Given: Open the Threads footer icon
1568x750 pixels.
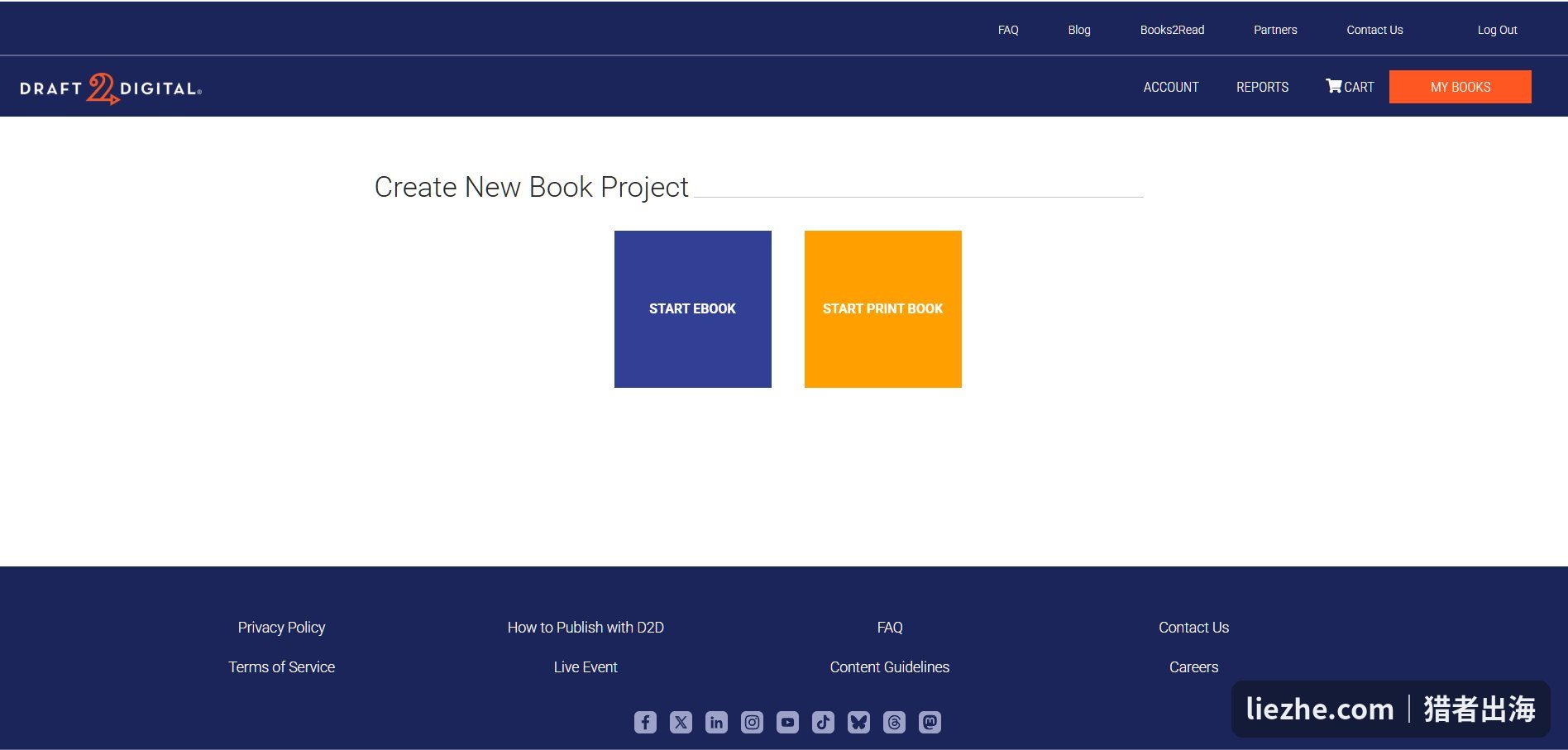Looking at the screenshot, I should coord(894,722).
